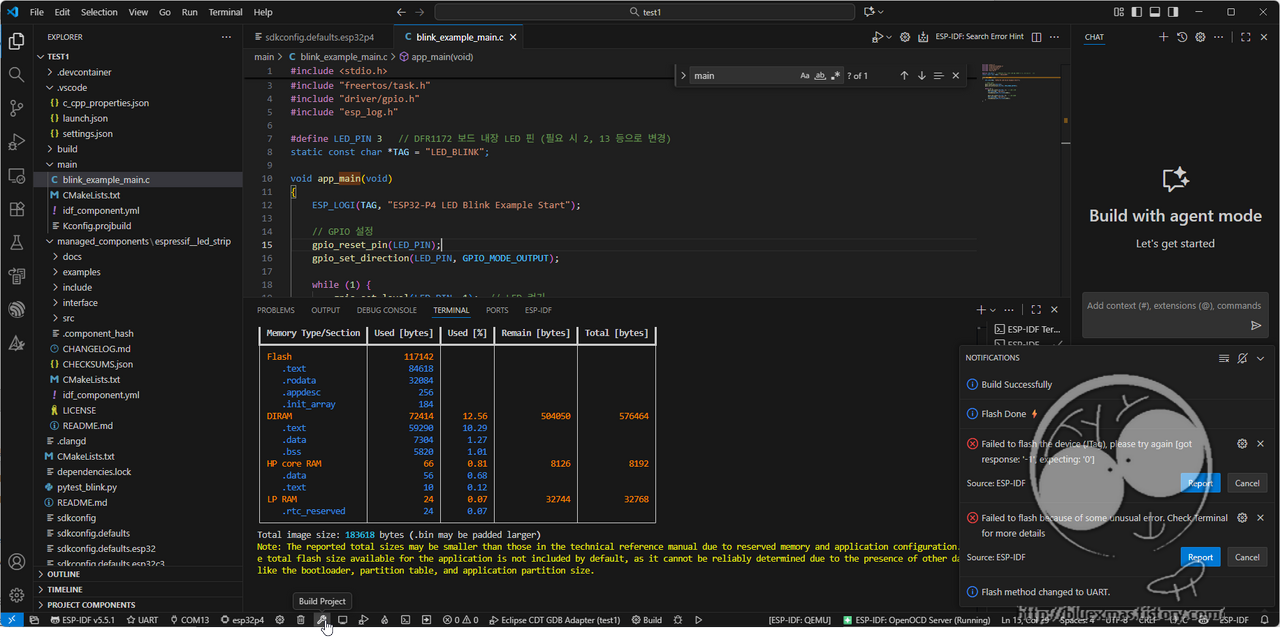Open the Accounts icon in activity bar

click(16, 562)
